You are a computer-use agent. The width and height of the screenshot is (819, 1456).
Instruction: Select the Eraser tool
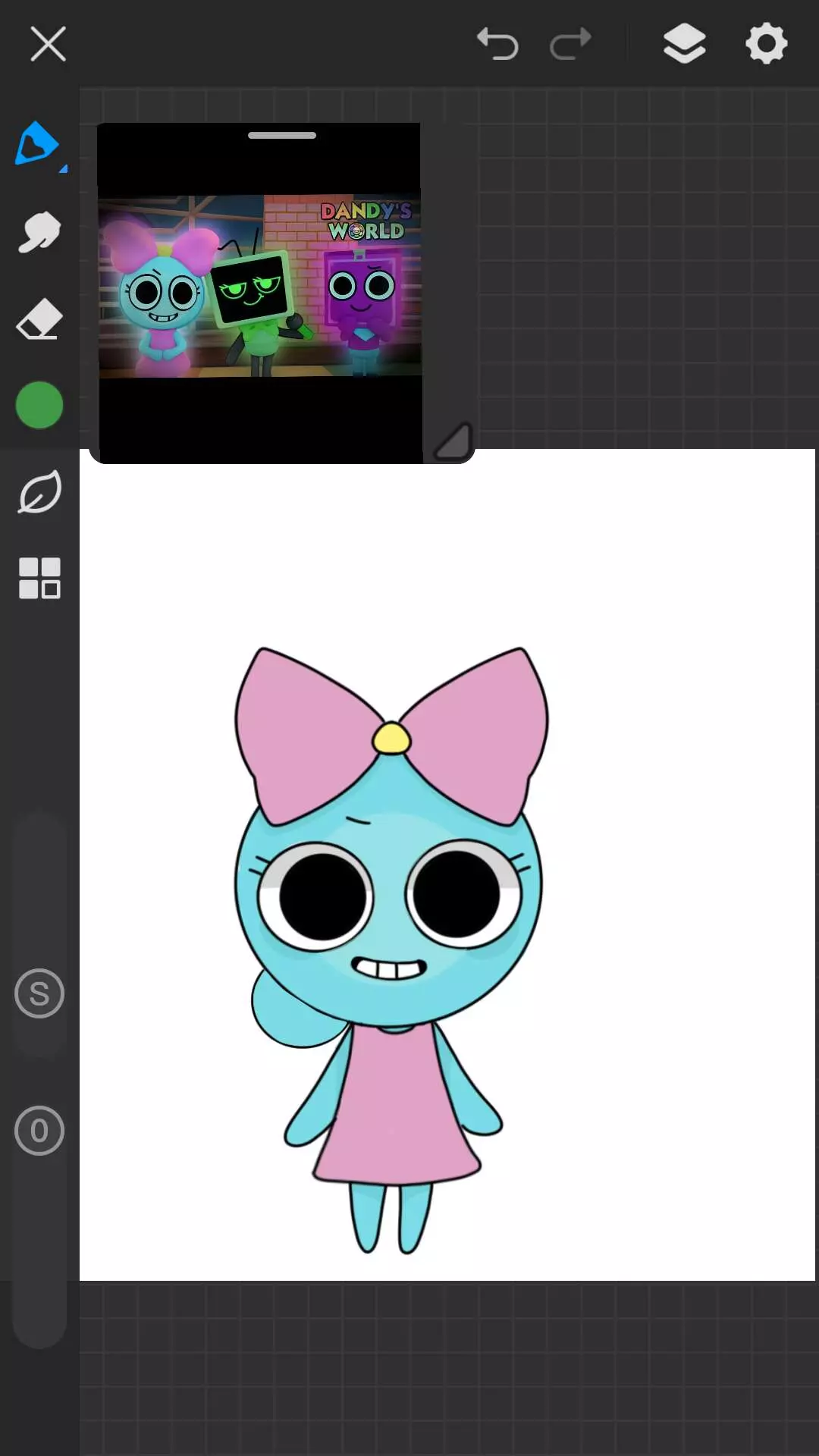point(39,318)
